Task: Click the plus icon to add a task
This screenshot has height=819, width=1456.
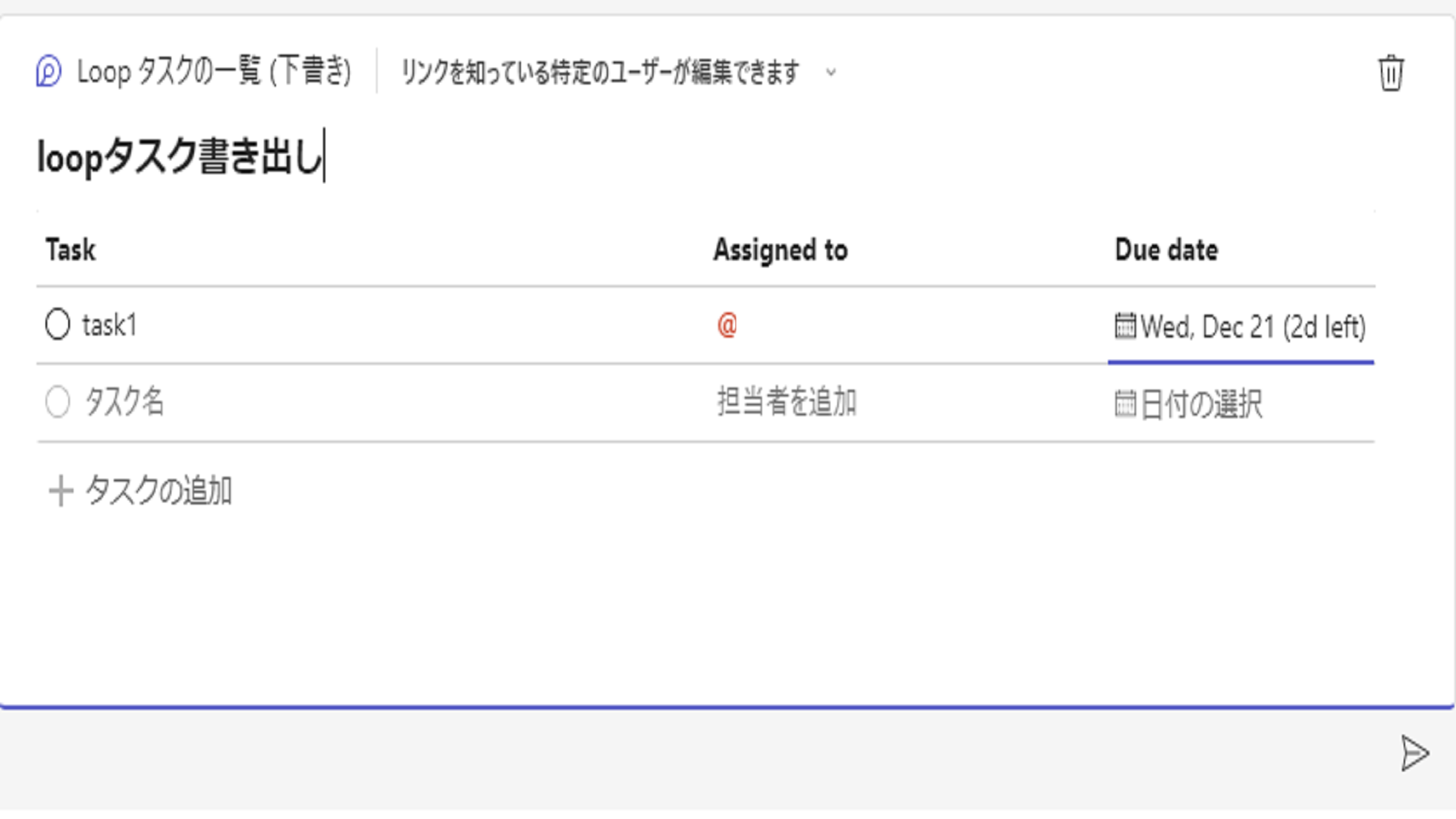Action: (x=59, y=491)
